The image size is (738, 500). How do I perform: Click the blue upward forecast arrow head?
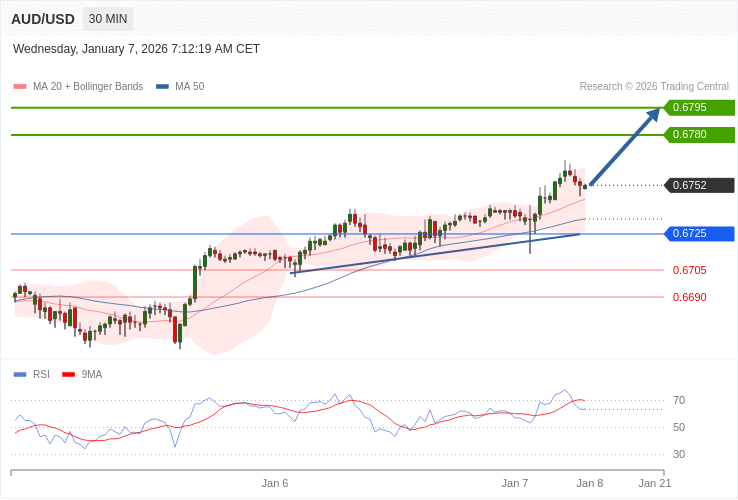tap(653, 114)
